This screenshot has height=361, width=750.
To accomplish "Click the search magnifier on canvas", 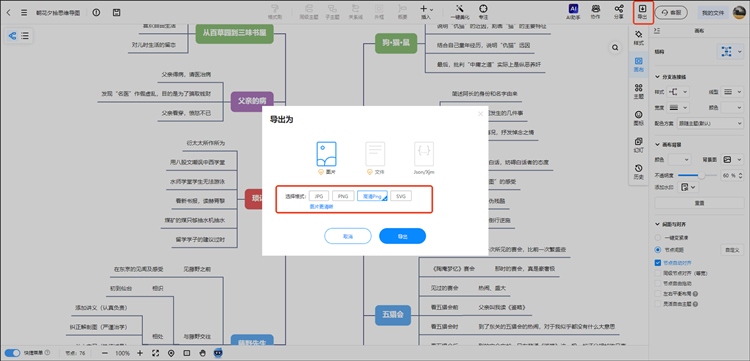I will tap(615, 47).
